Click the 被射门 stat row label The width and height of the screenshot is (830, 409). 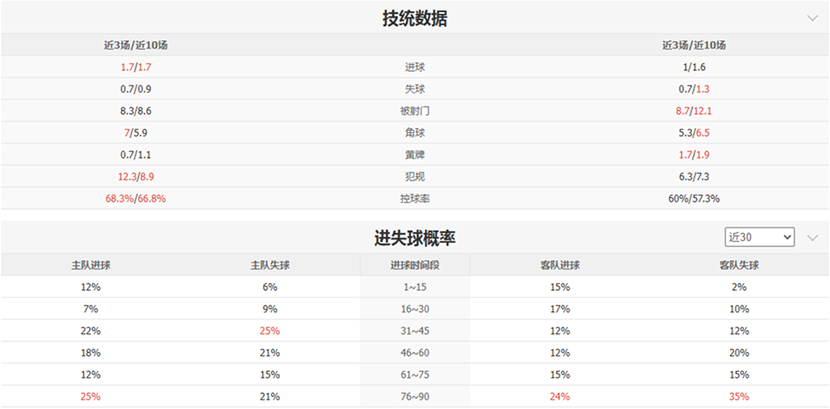point(414,111)
